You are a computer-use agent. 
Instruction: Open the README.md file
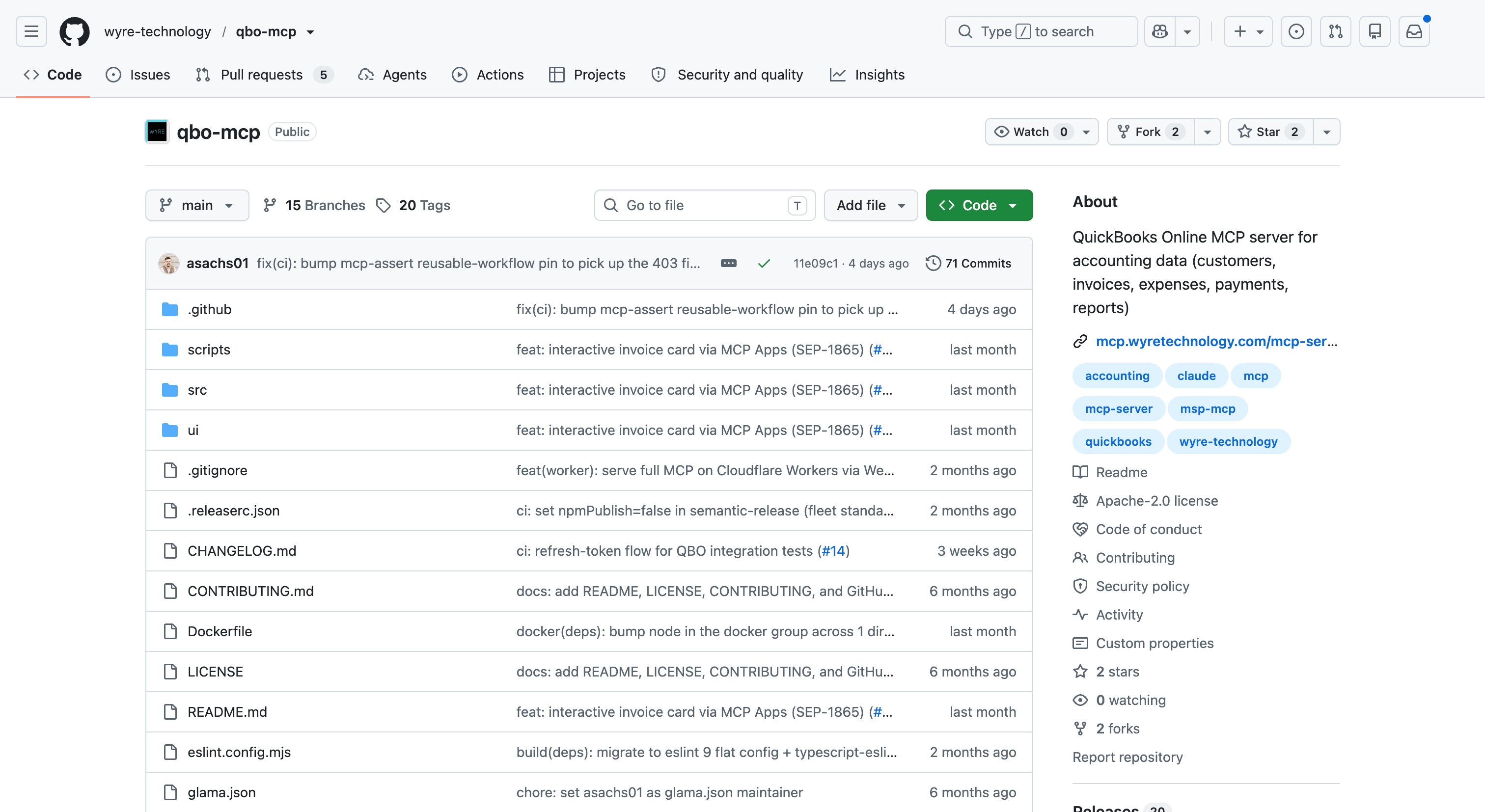[x=227, y=712]
